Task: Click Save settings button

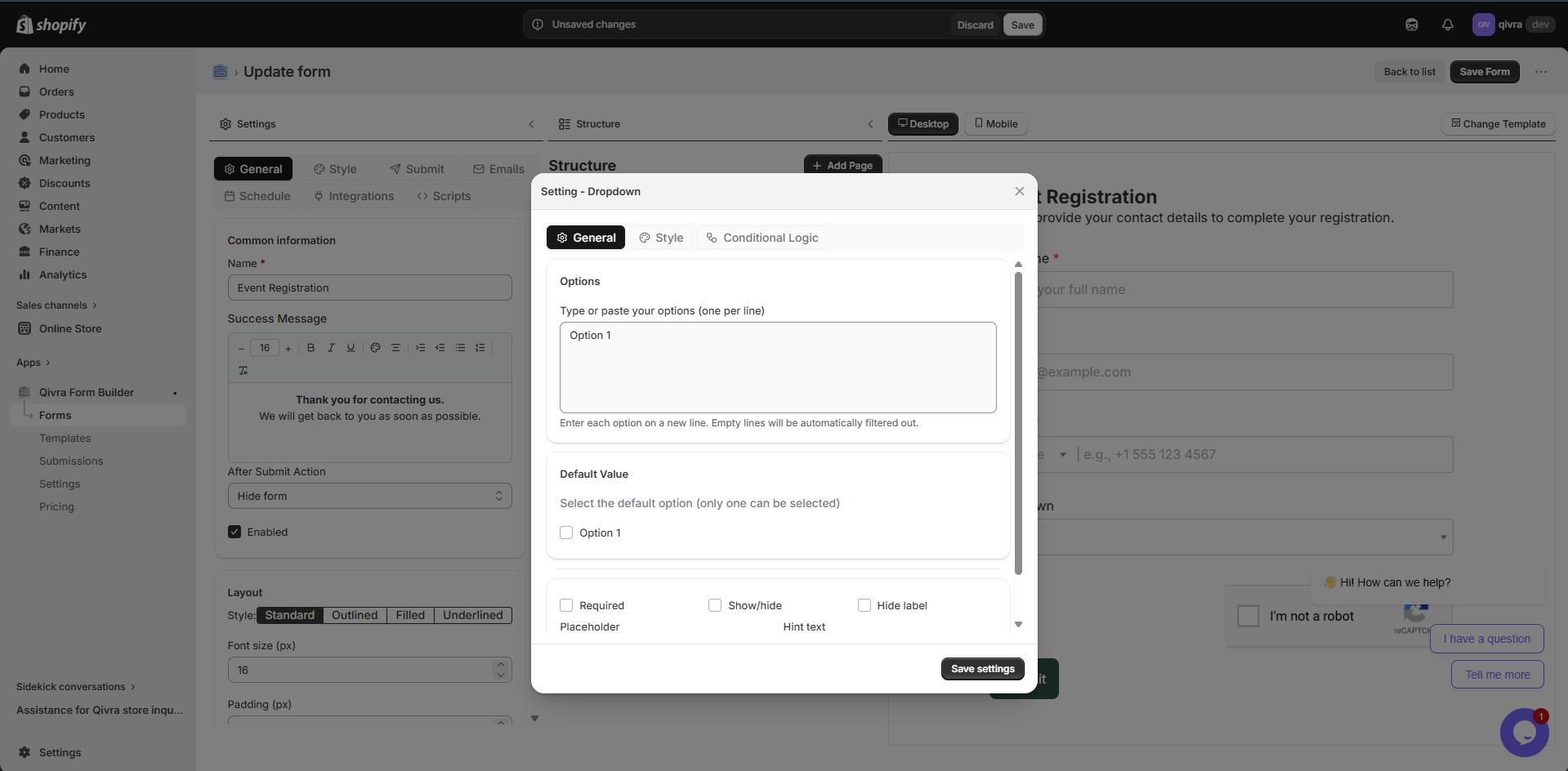Action: 982,668
